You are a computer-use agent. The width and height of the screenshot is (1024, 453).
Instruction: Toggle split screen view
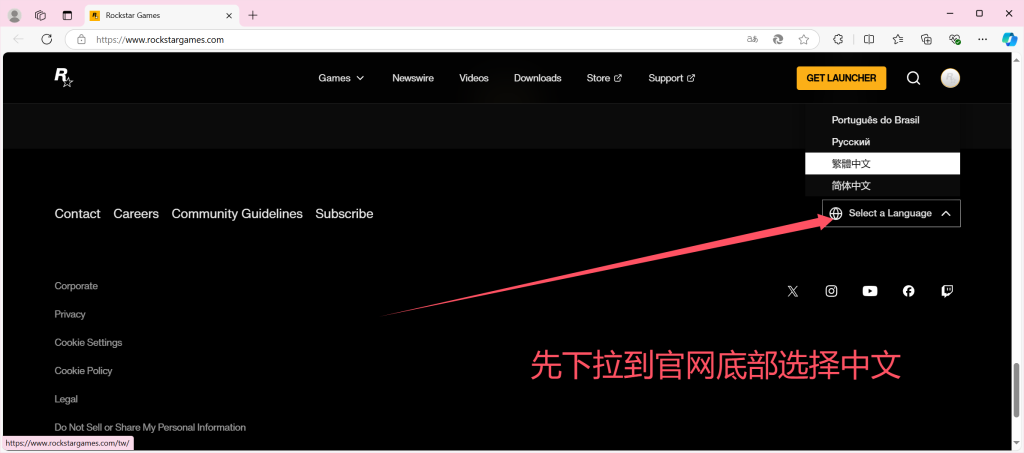point(869,39)
